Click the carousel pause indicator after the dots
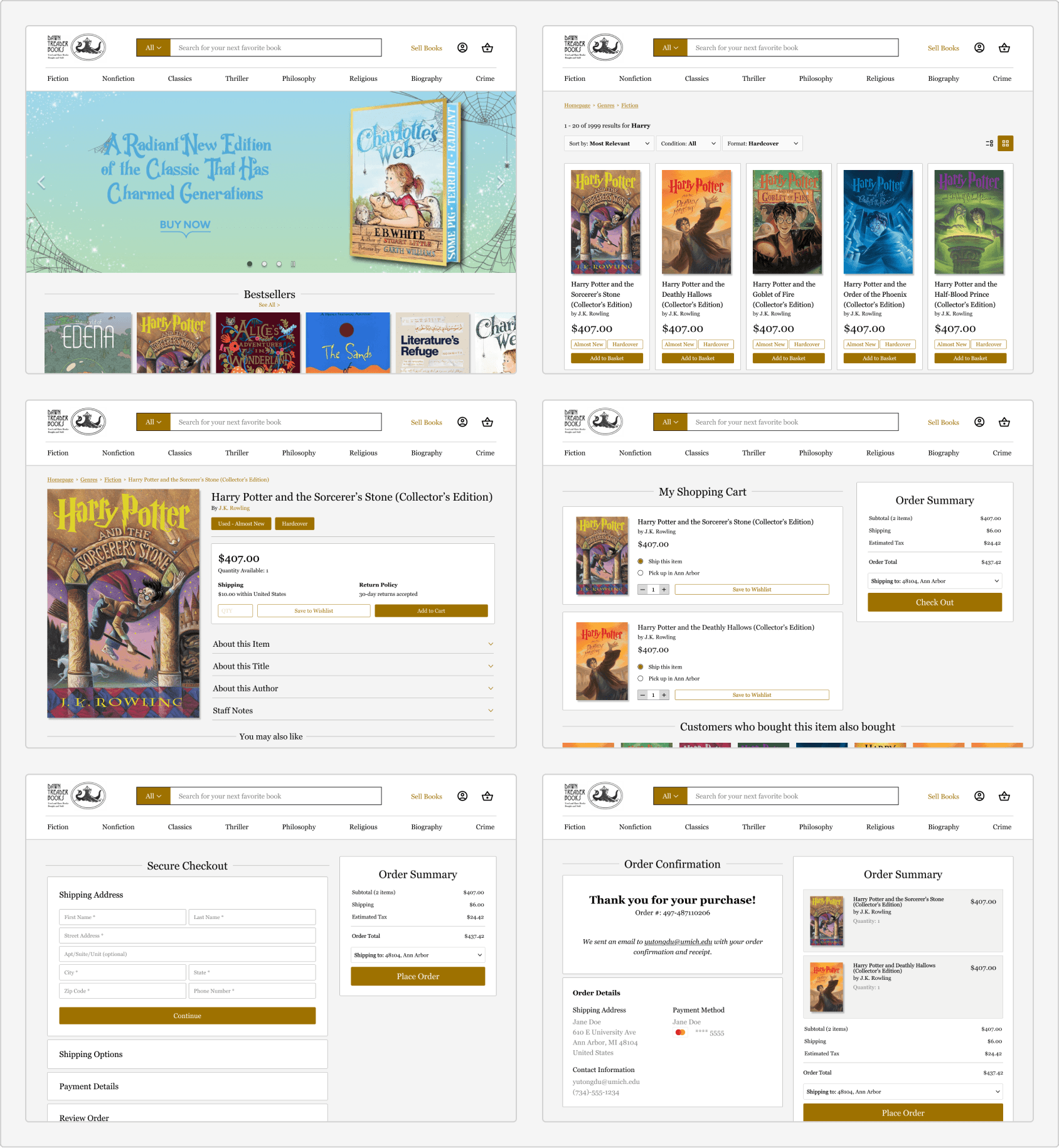 pyautogui.click(x=293, y=264)
